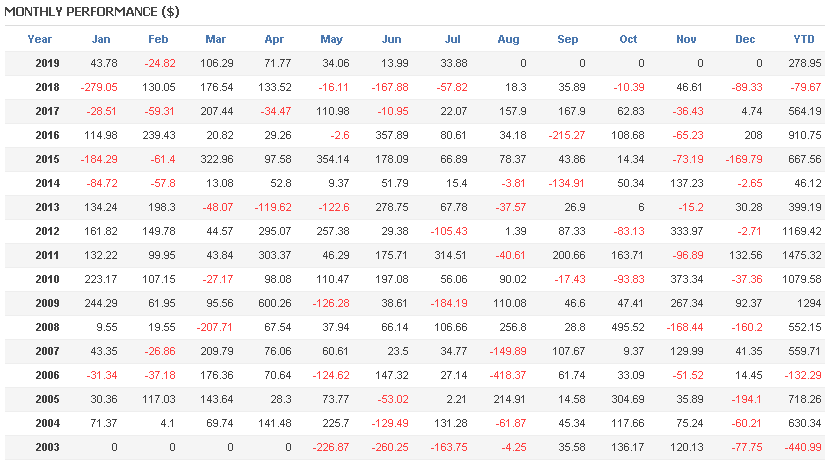Click the Mar column header
Viewport: 827px width, 460px height.
click(215, 39)
